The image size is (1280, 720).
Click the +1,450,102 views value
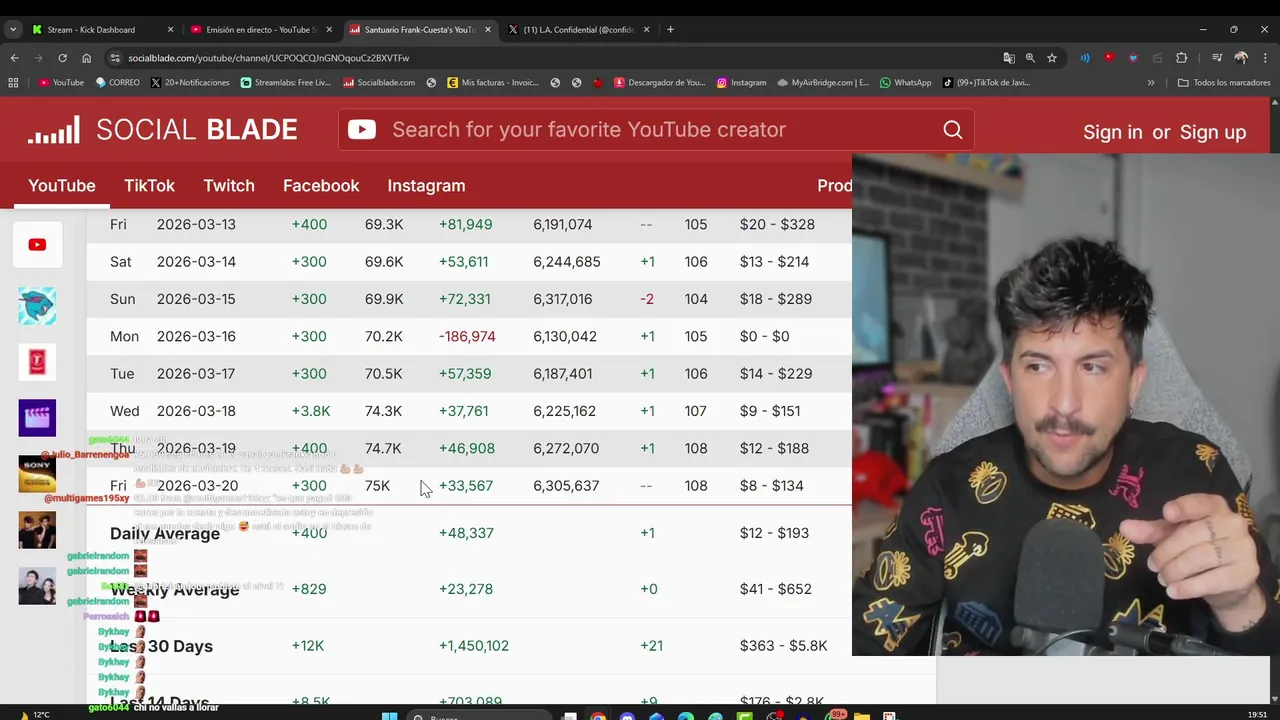tap(474, 646)
